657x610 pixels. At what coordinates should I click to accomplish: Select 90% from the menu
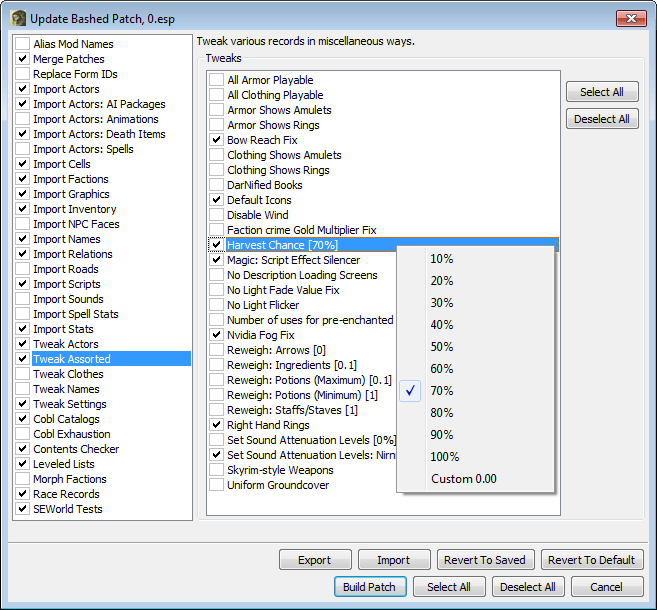tap(475, 434)
